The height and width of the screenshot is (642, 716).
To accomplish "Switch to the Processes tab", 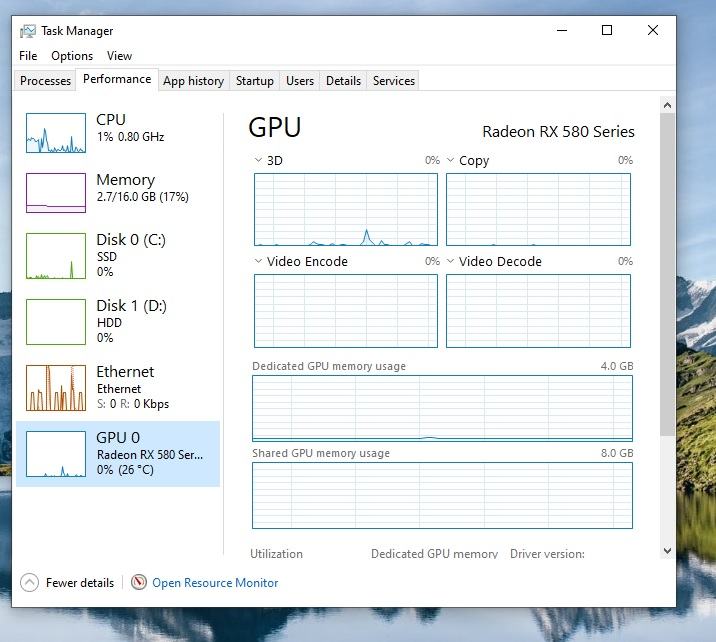I will pyautogui.click(x=45, y=81).
